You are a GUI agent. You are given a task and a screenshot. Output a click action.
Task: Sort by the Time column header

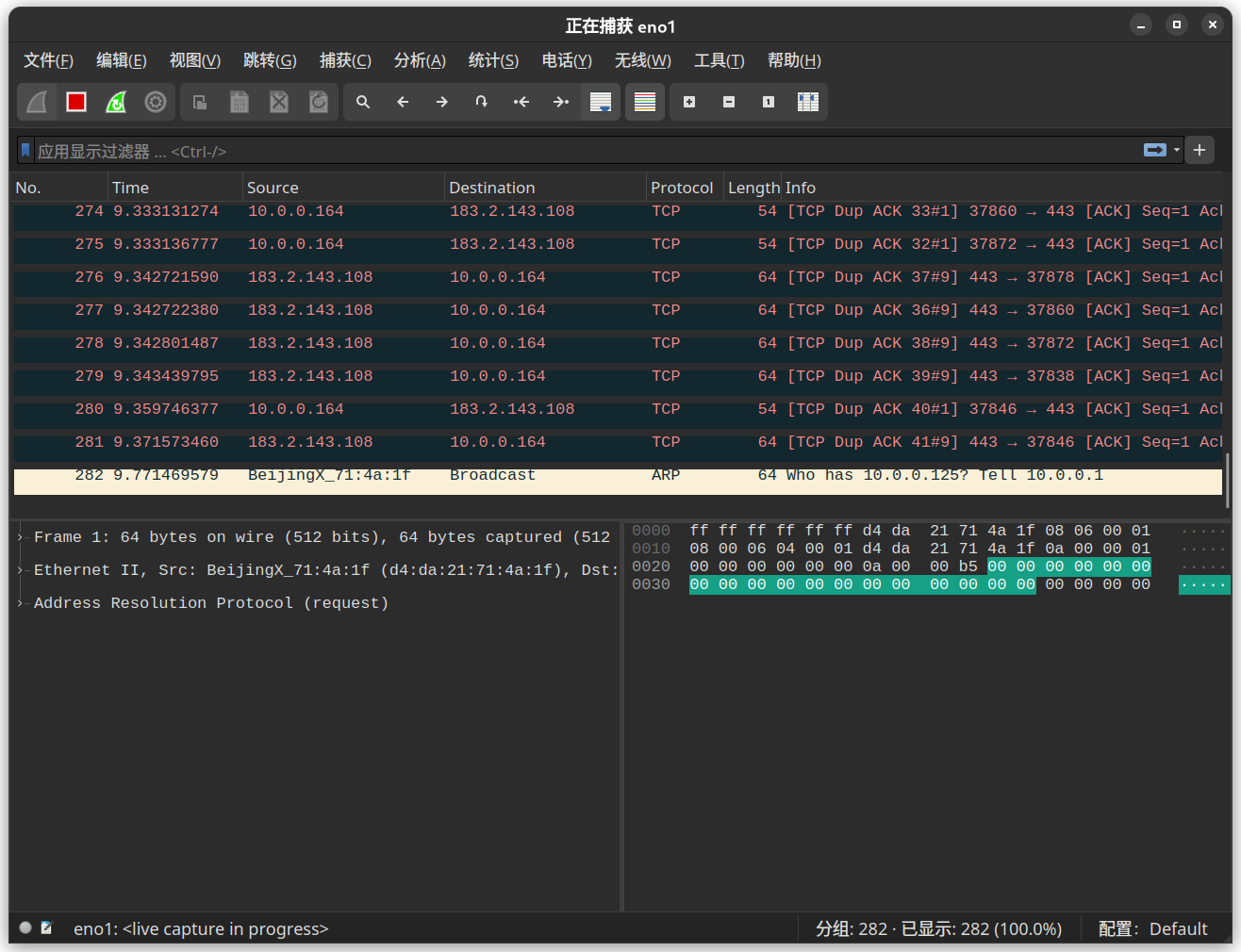click(175, 188)
